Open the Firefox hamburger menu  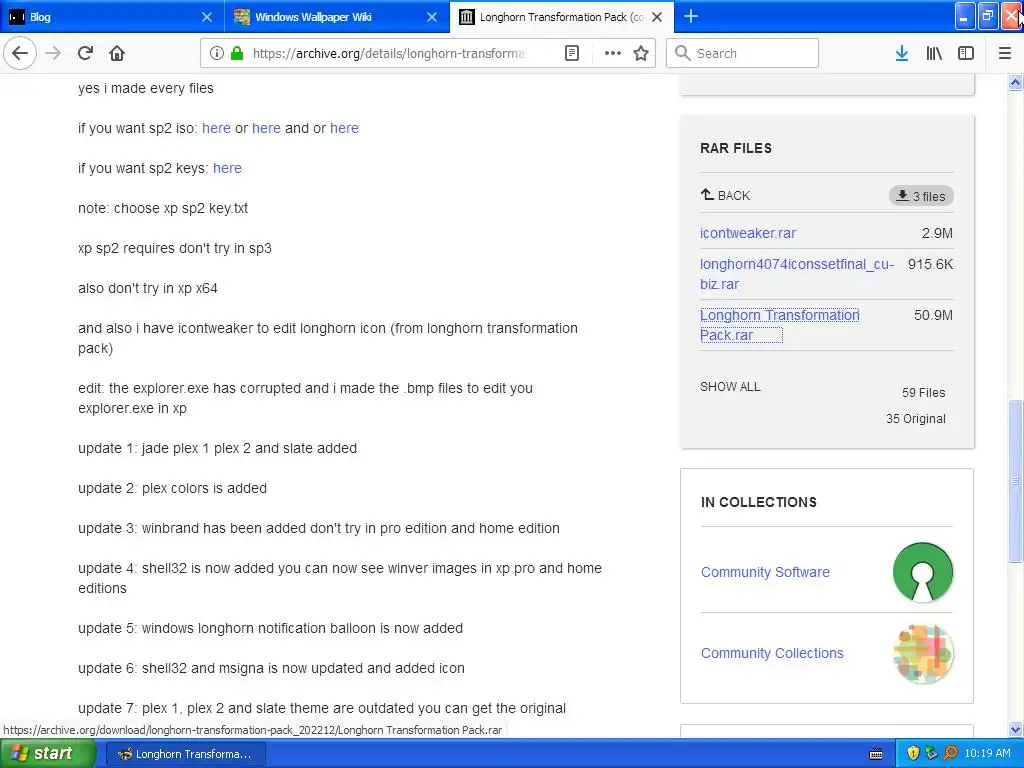click(1005, 53)
